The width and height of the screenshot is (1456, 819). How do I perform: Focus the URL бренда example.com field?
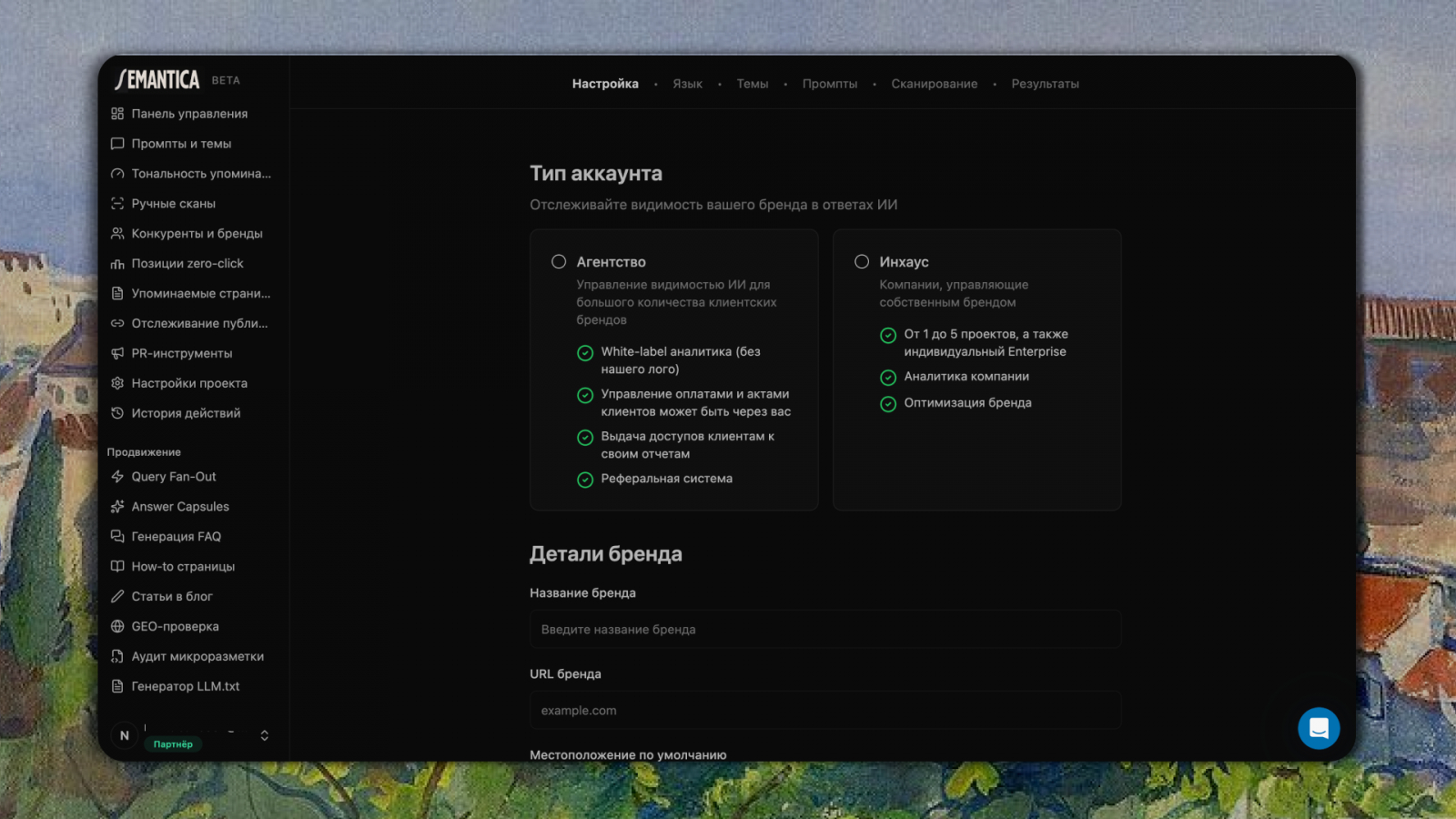(825, 711)
